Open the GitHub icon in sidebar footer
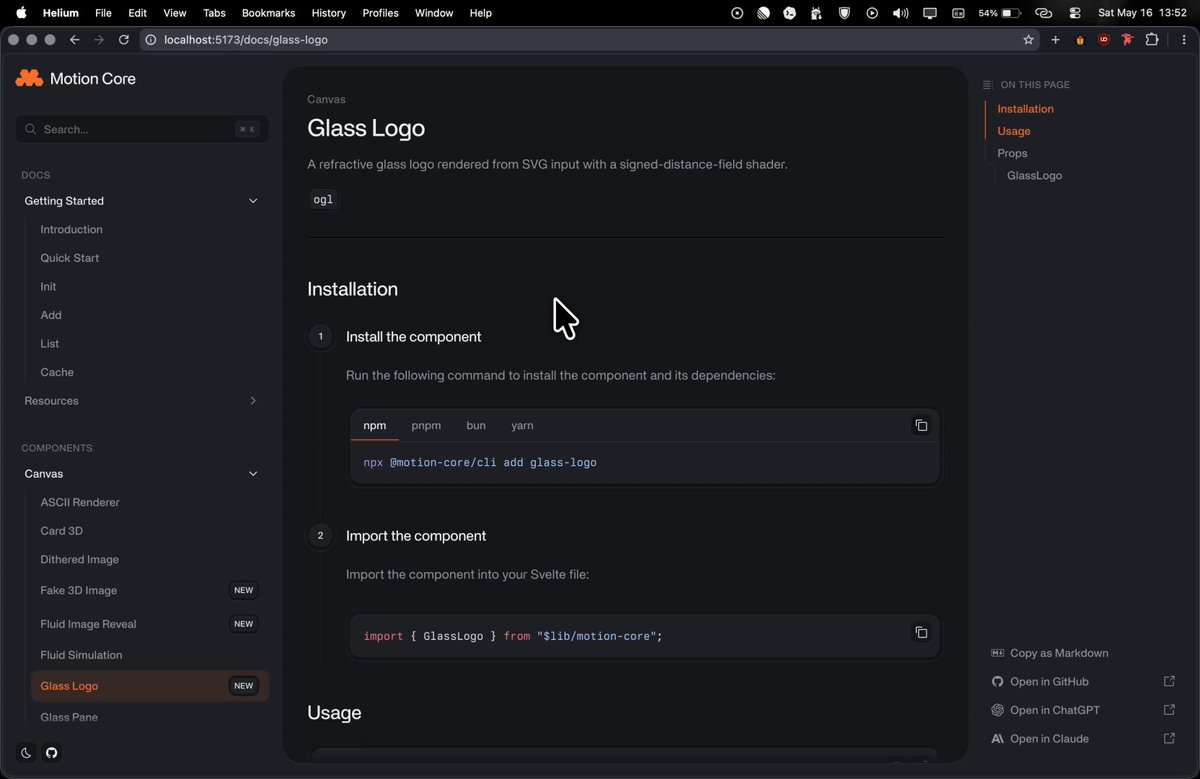Image resolution: width=1200 pixels, height=779 pixels. pyautogui.click(x=52, y=753)
